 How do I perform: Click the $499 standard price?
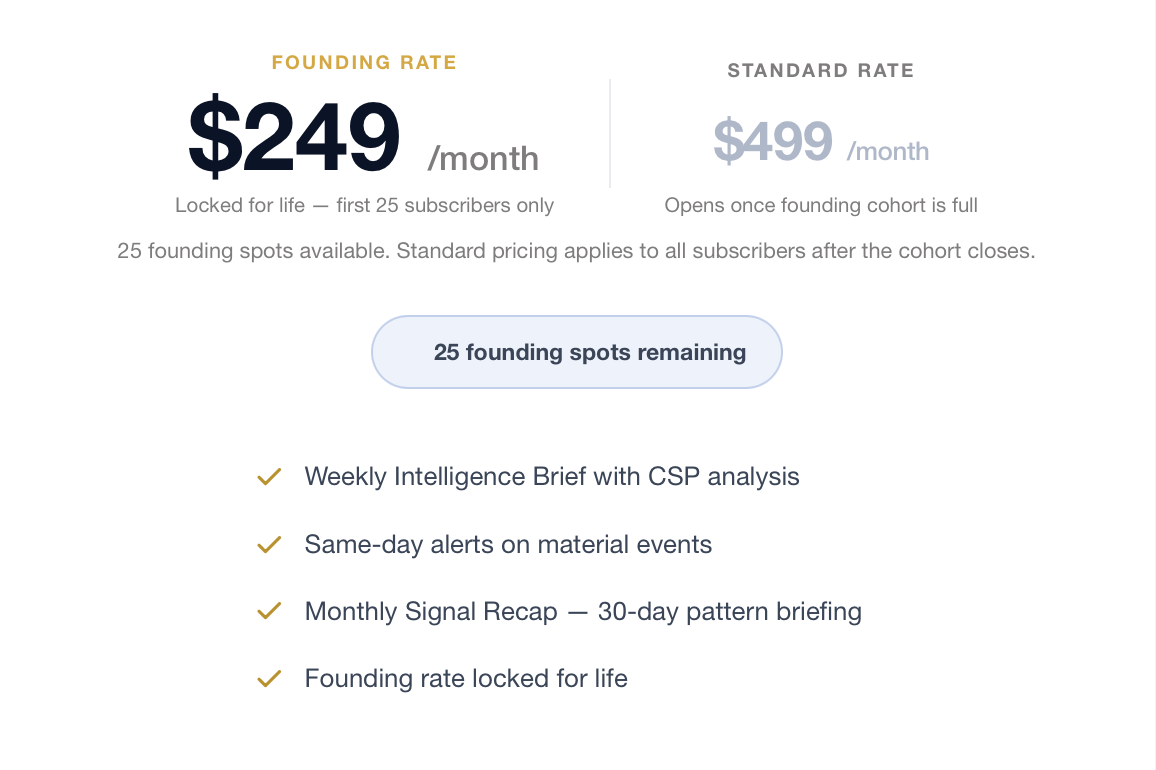[772, 141]
